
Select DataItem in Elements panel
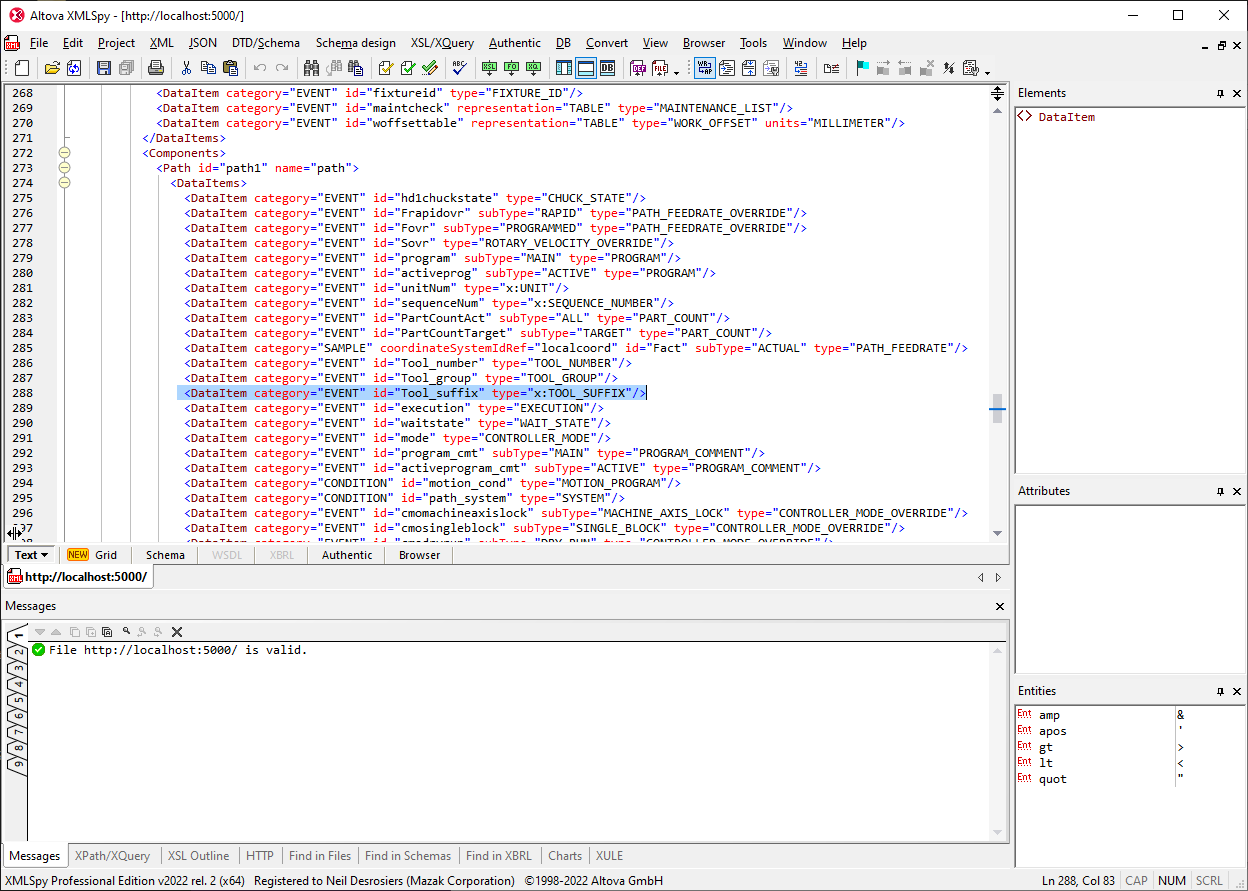[x=1066, y=117]
